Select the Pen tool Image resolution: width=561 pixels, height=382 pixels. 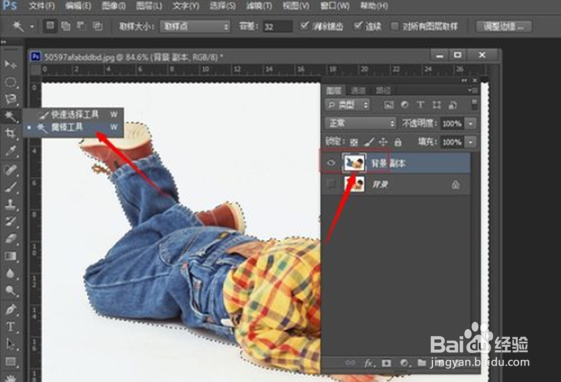[x=10, y=309]
